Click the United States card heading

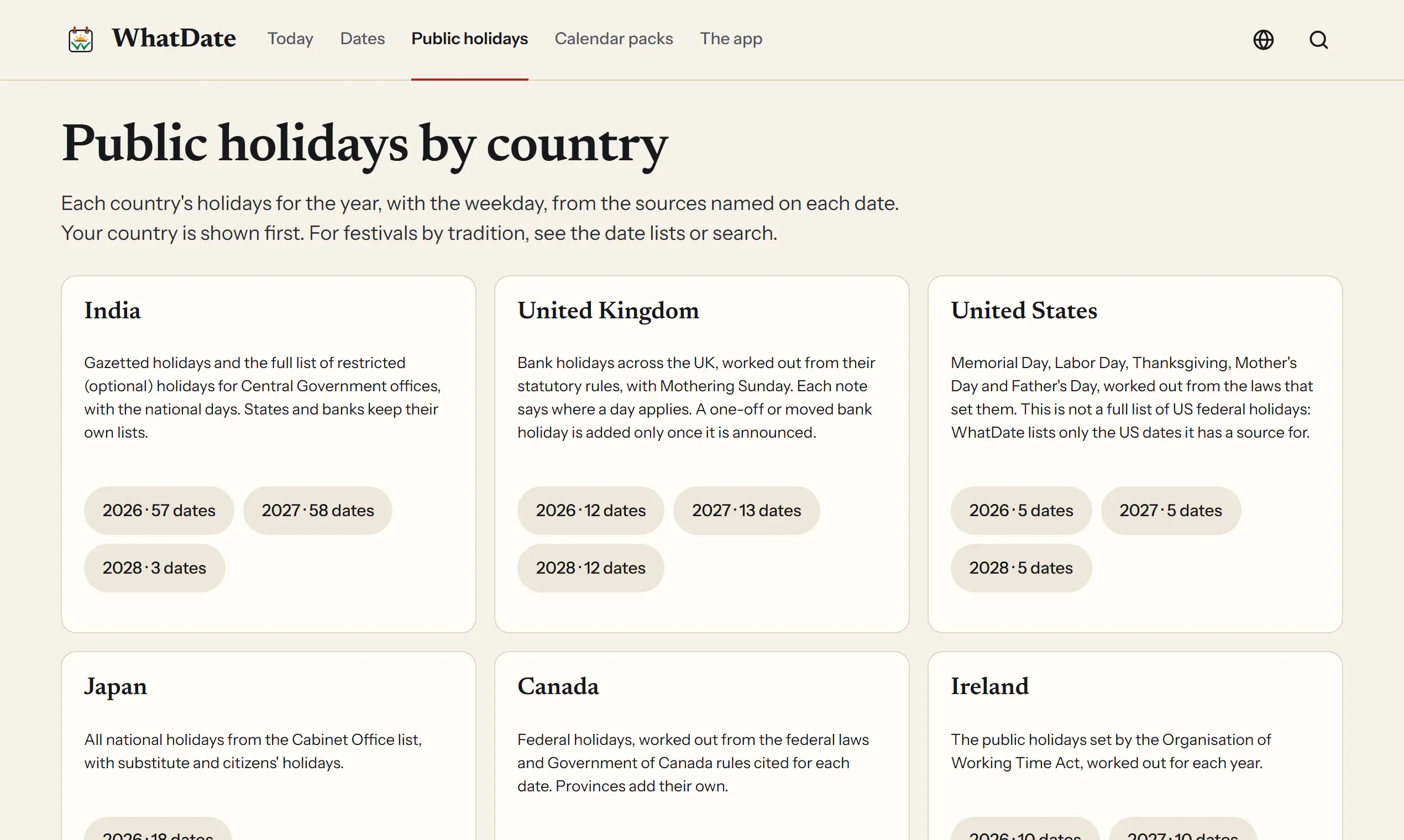click(1024, 310)
